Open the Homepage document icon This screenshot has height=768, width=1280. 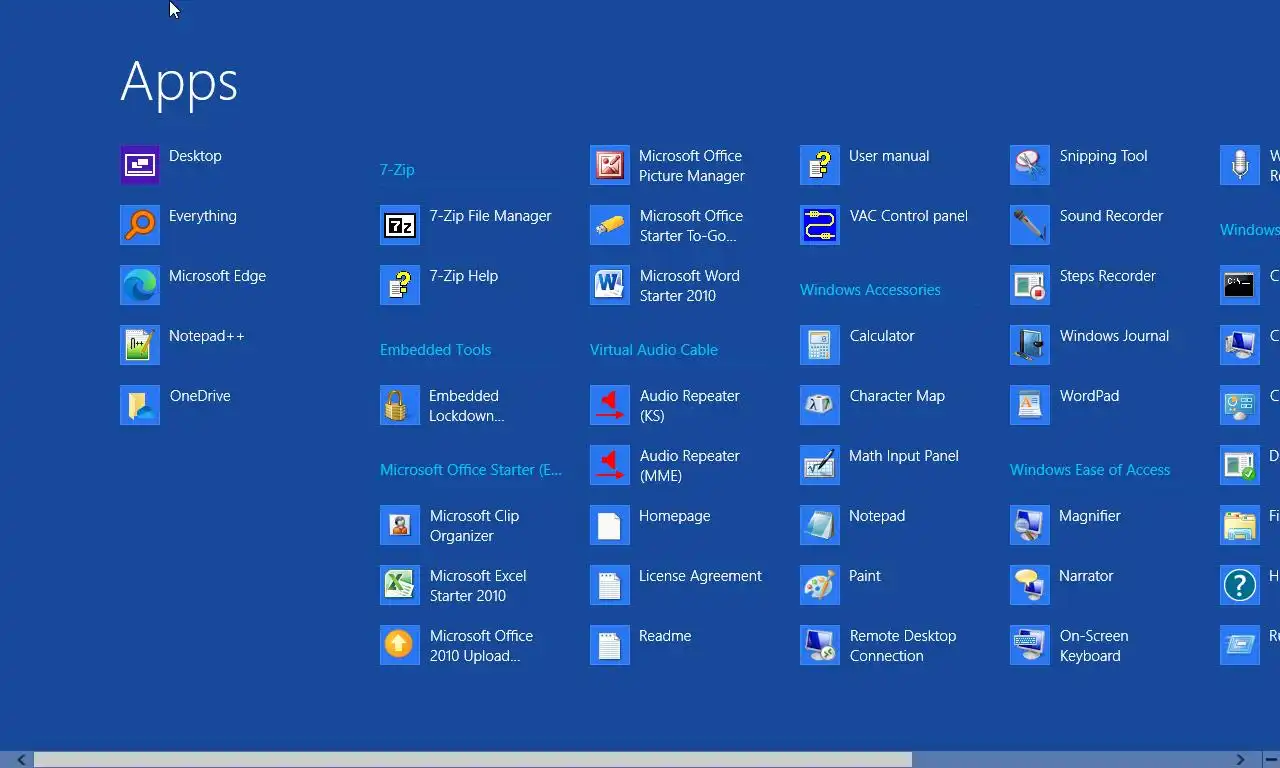(610, 525)
